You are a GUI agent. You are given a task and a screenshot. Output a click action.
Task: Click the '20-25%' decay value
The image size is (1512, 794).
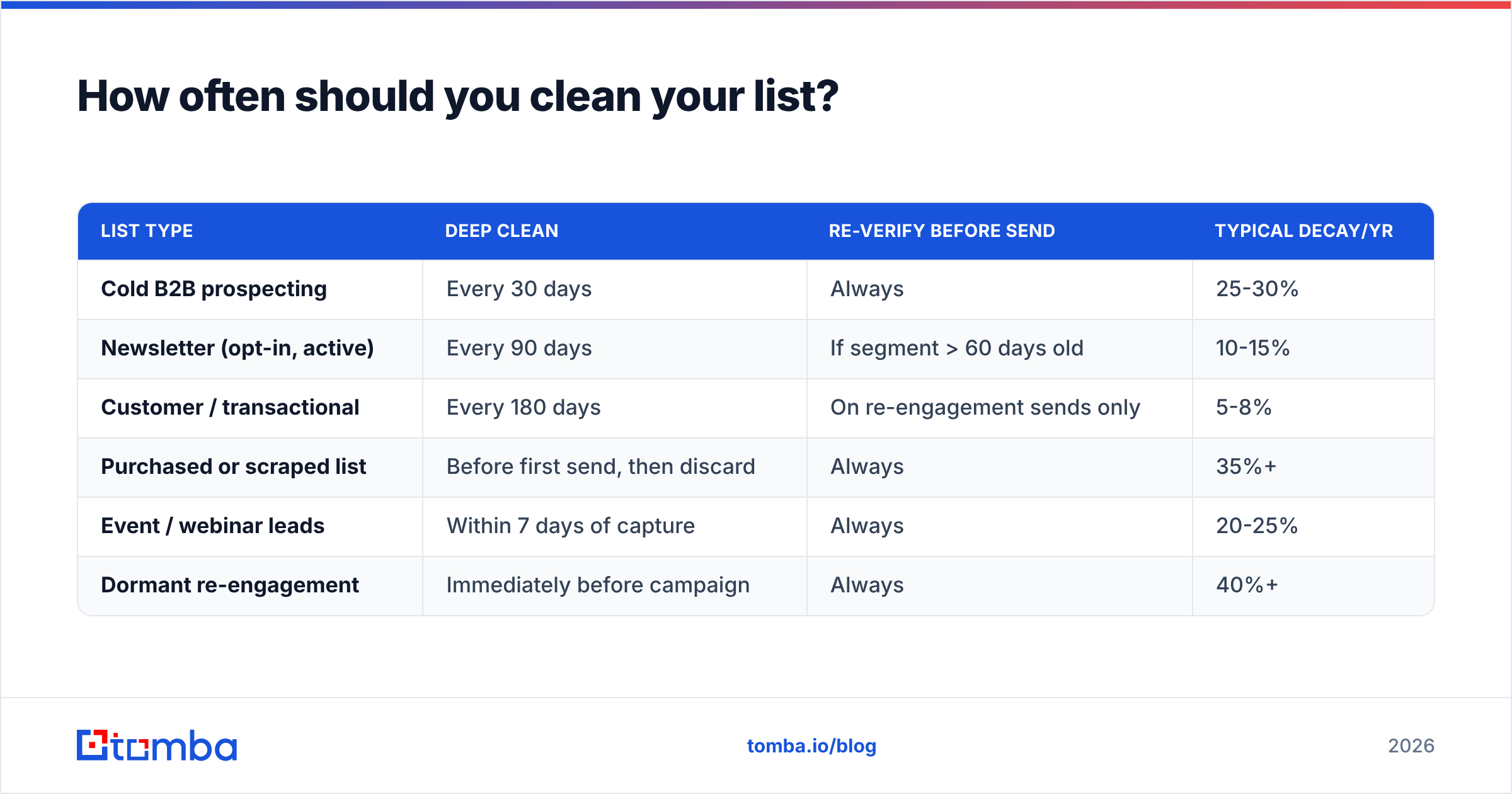(x=1257, y=526)
